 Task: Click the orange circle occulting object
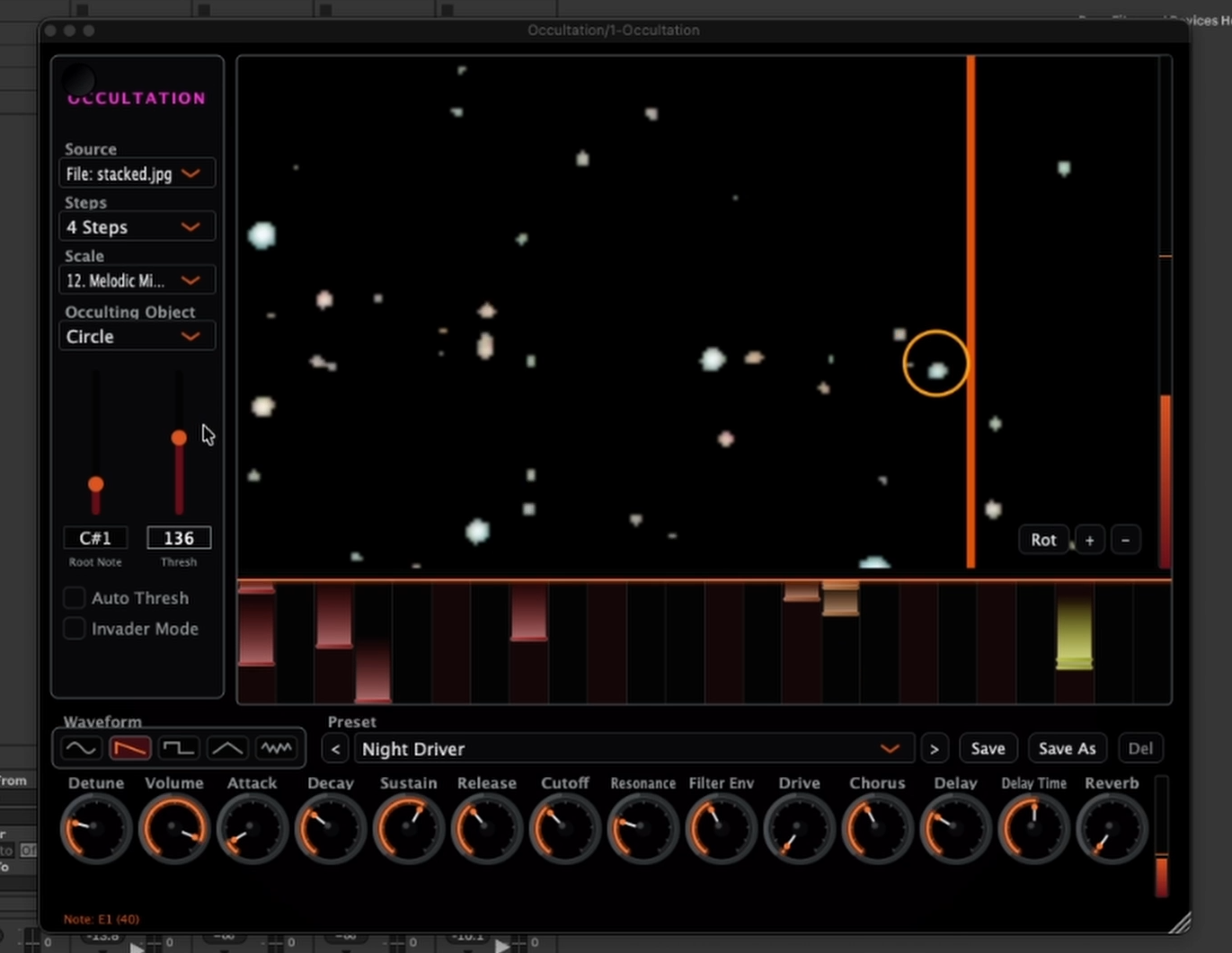(936, 363)
